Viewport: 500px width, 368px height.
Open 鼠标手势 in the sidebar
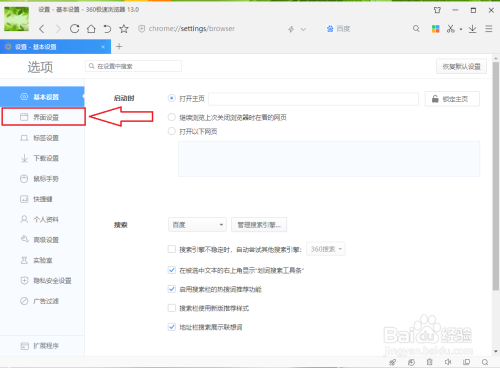click(x=42, y=179)
